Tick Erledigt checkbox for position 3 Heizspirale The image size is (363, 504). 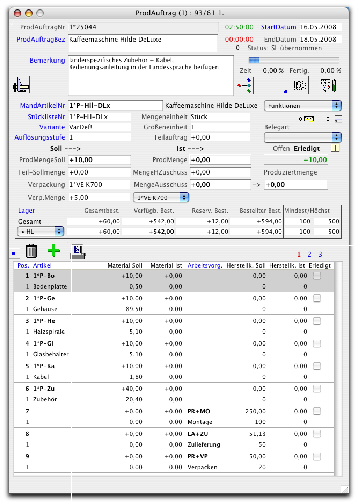tap(317, 321)
